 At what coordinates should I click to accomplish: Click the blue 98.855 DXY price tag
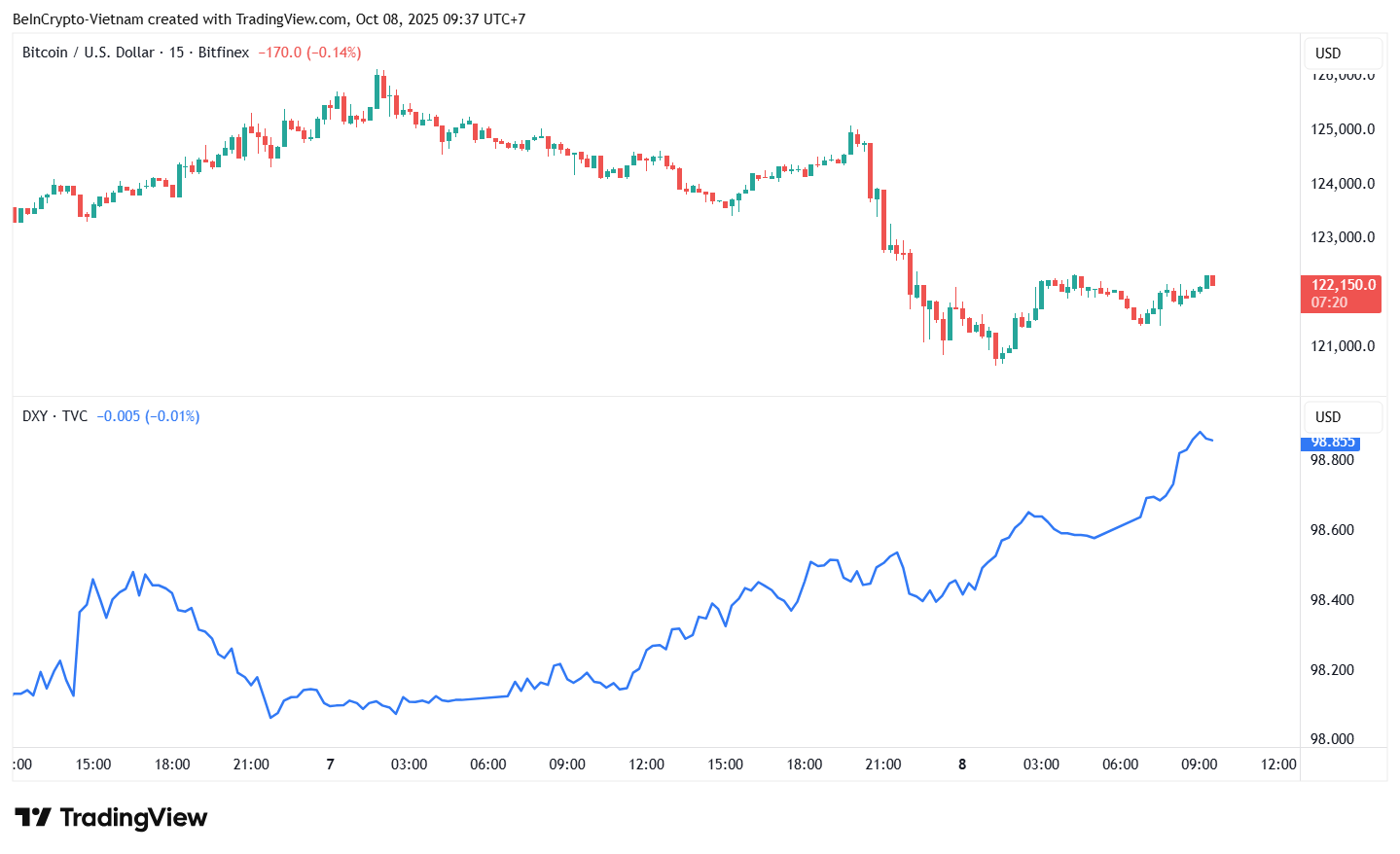1331,443
